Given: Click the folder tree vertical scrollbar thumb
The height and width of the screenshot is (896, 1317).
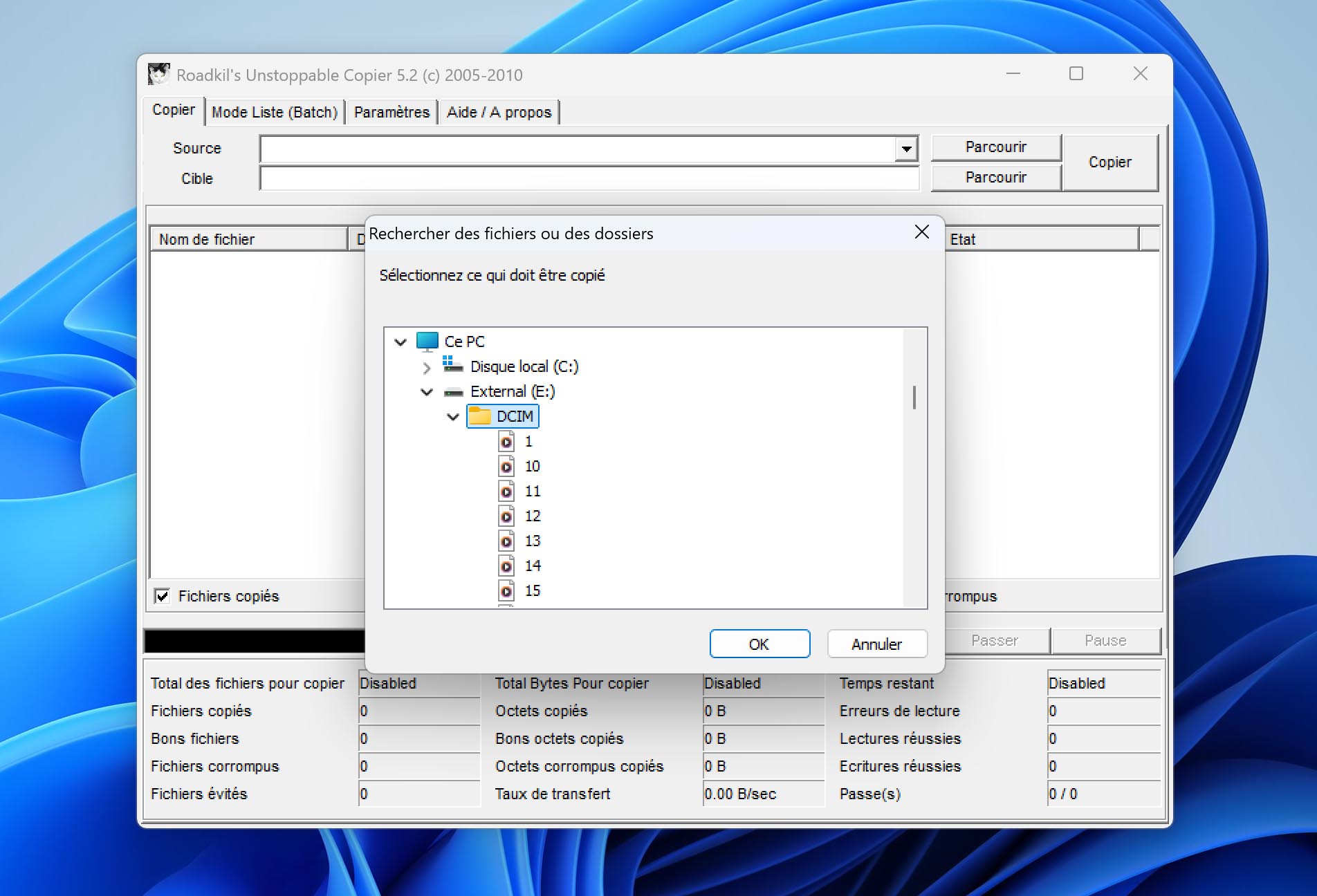Looking at the screenshot, I should click(x=914, y=398).
